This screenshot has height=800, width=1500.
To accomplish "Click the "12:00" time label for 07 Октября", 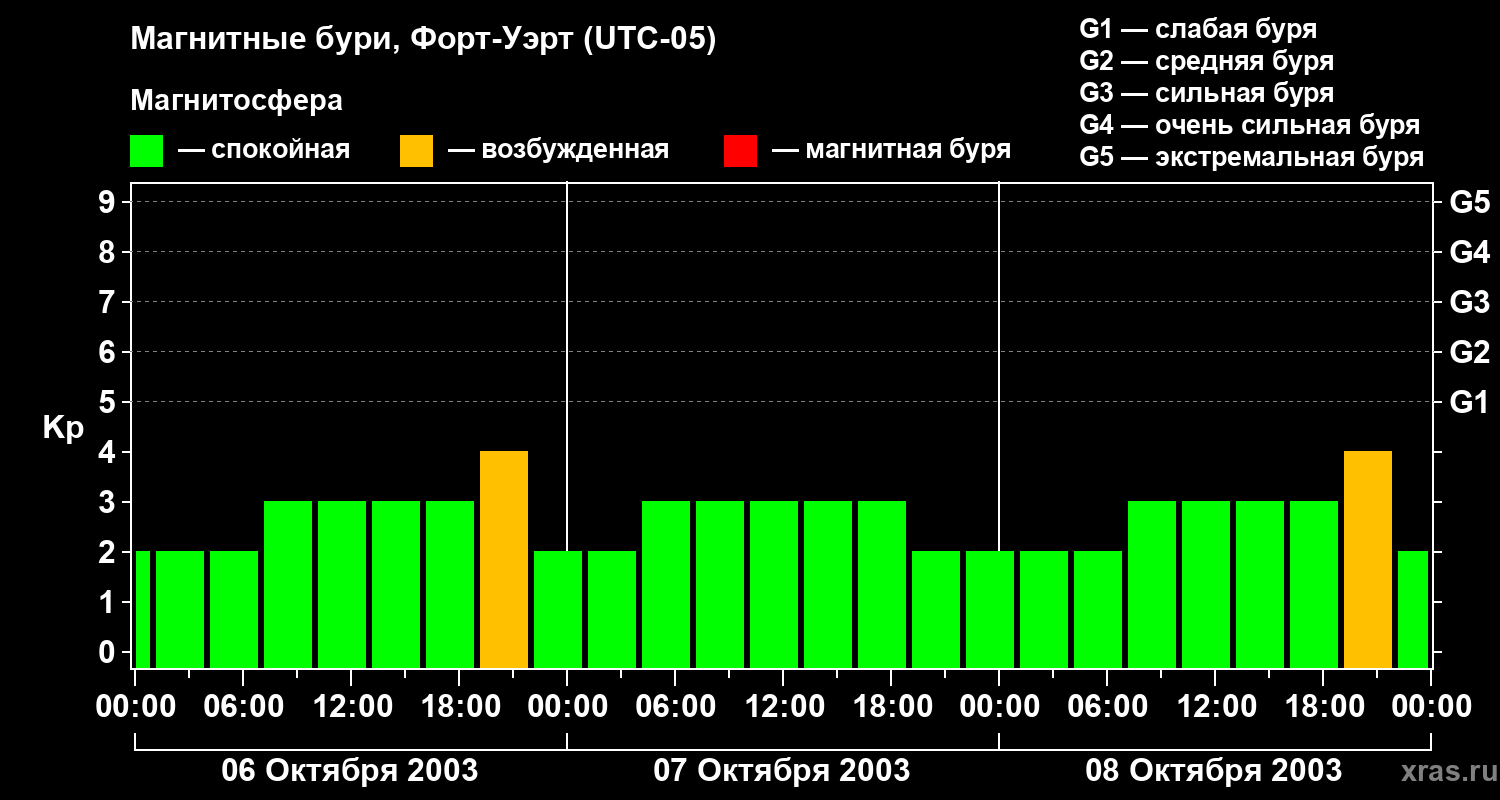I will (783, 707).
